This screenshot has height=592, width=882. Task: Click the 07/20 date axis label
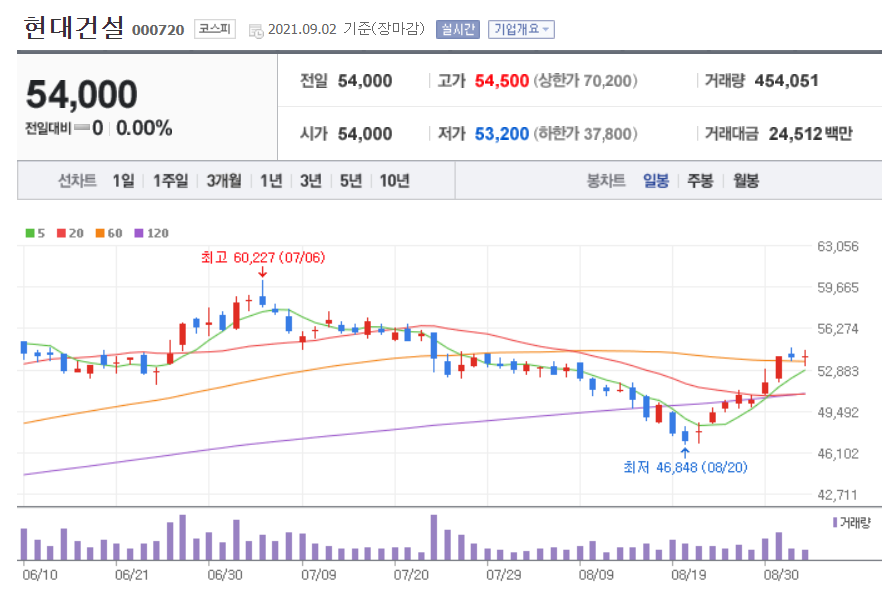[411, 575]
